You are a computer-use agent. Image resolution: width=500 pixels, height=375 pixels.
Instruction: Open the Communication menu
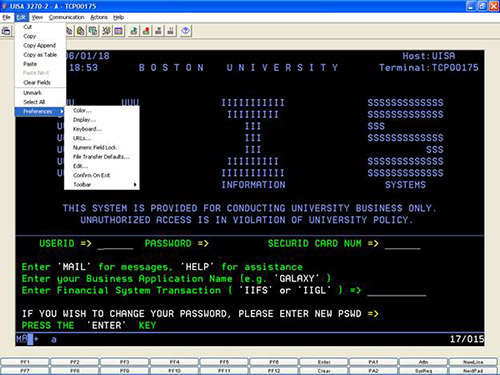click(x=66, y=17)
